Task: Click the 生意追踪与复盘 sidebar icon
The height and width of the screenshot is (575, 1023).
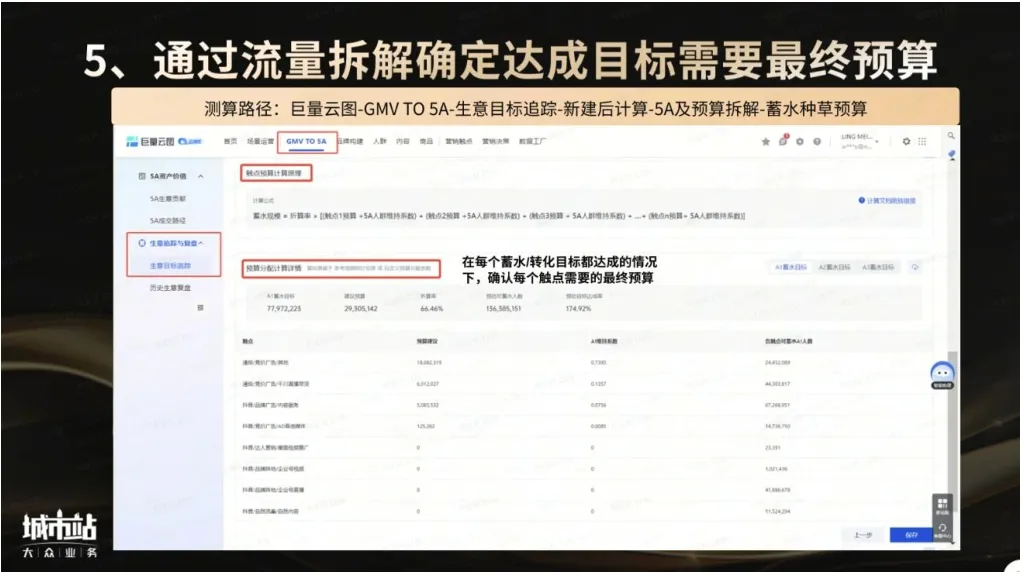Action: (x=142, y=243)
